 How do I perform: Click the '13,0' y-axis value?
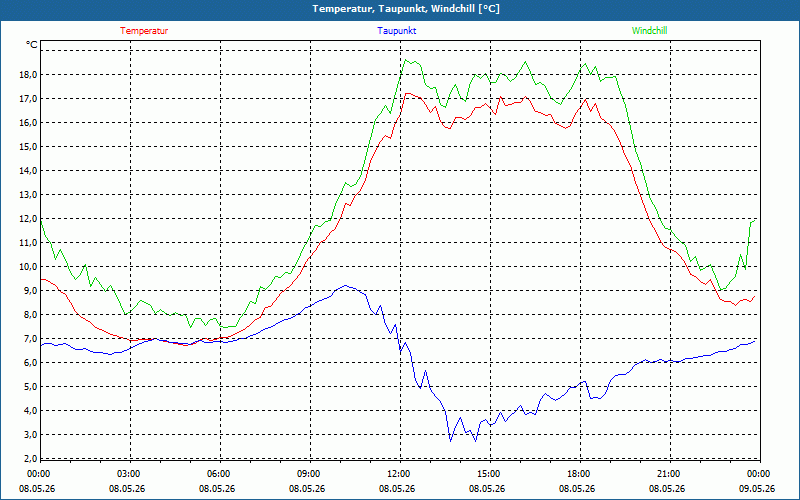[28, 194]
